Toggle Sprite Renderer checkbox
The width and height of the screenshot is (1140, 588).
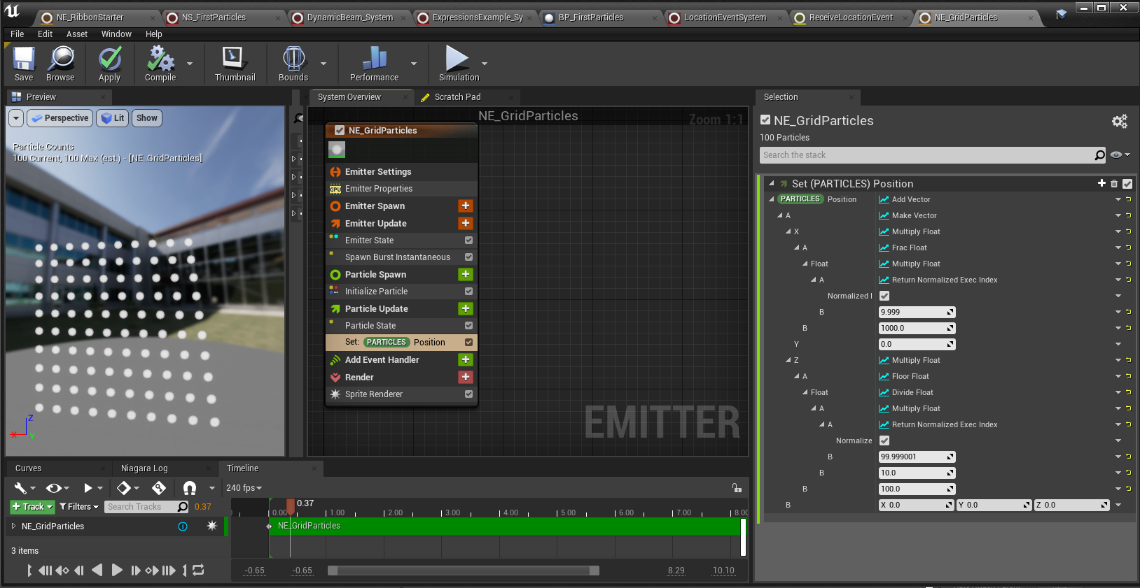469,394
